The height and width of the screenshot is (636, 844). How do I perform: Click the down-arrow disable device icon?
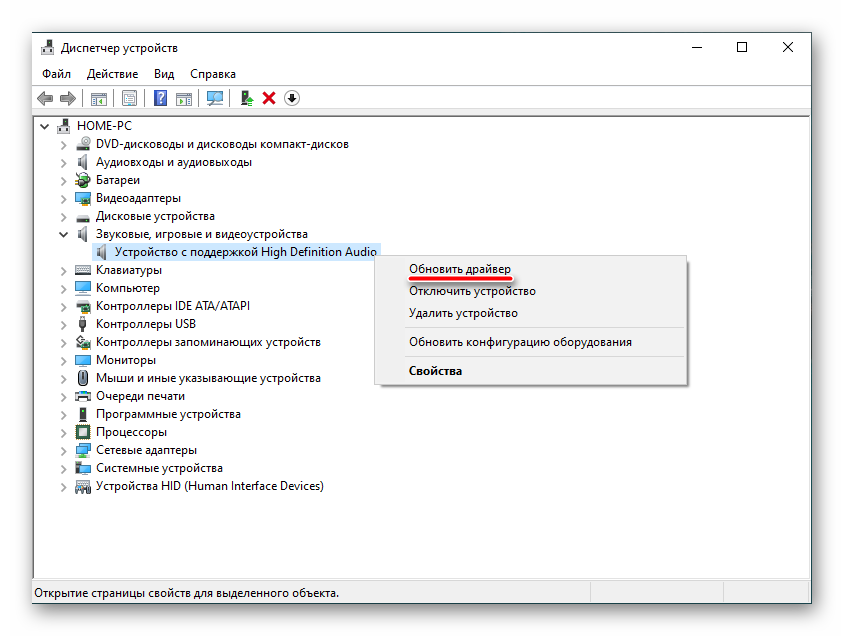point(292,98)
